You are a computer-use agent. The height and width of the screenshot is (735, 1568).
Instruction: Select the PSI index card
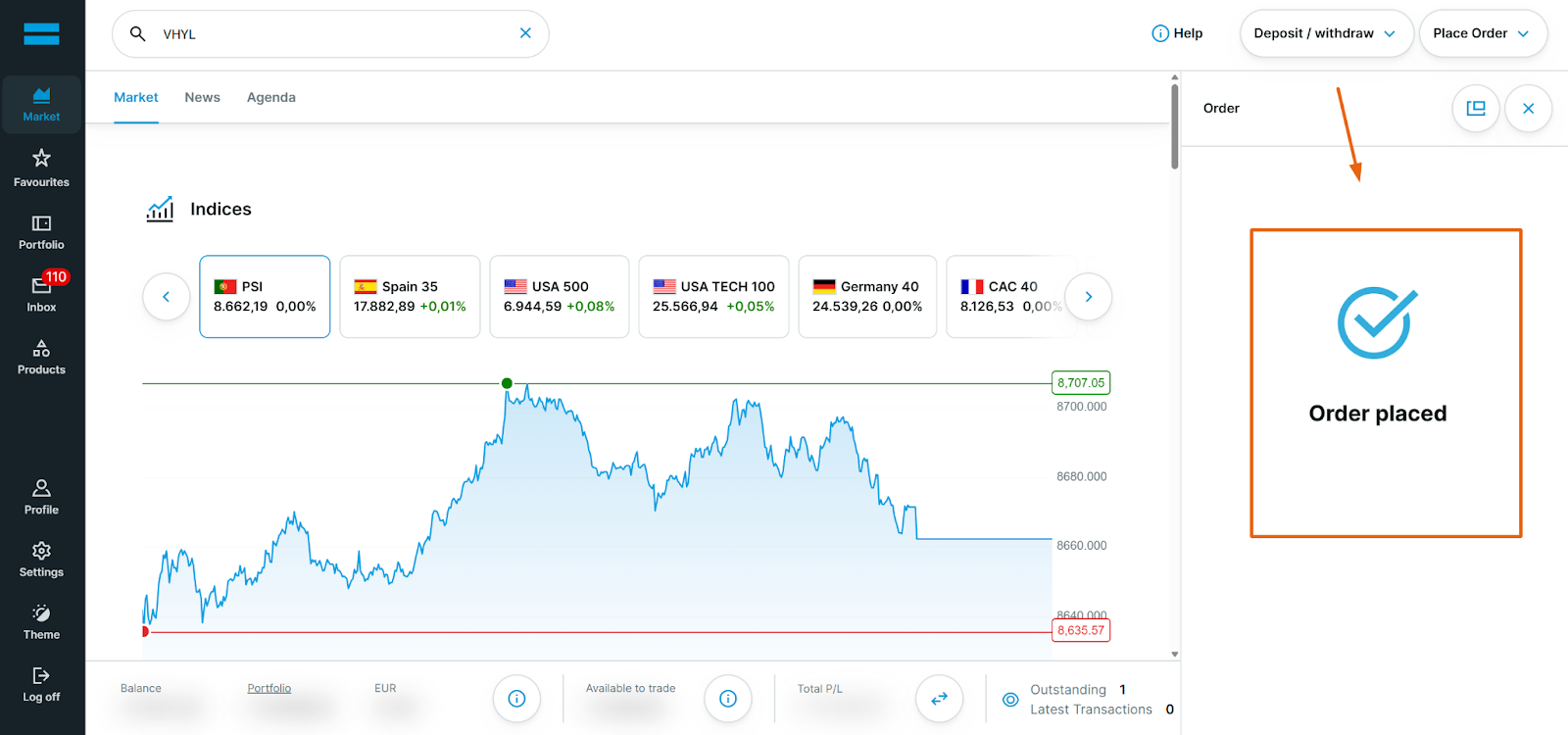point(265,297)
